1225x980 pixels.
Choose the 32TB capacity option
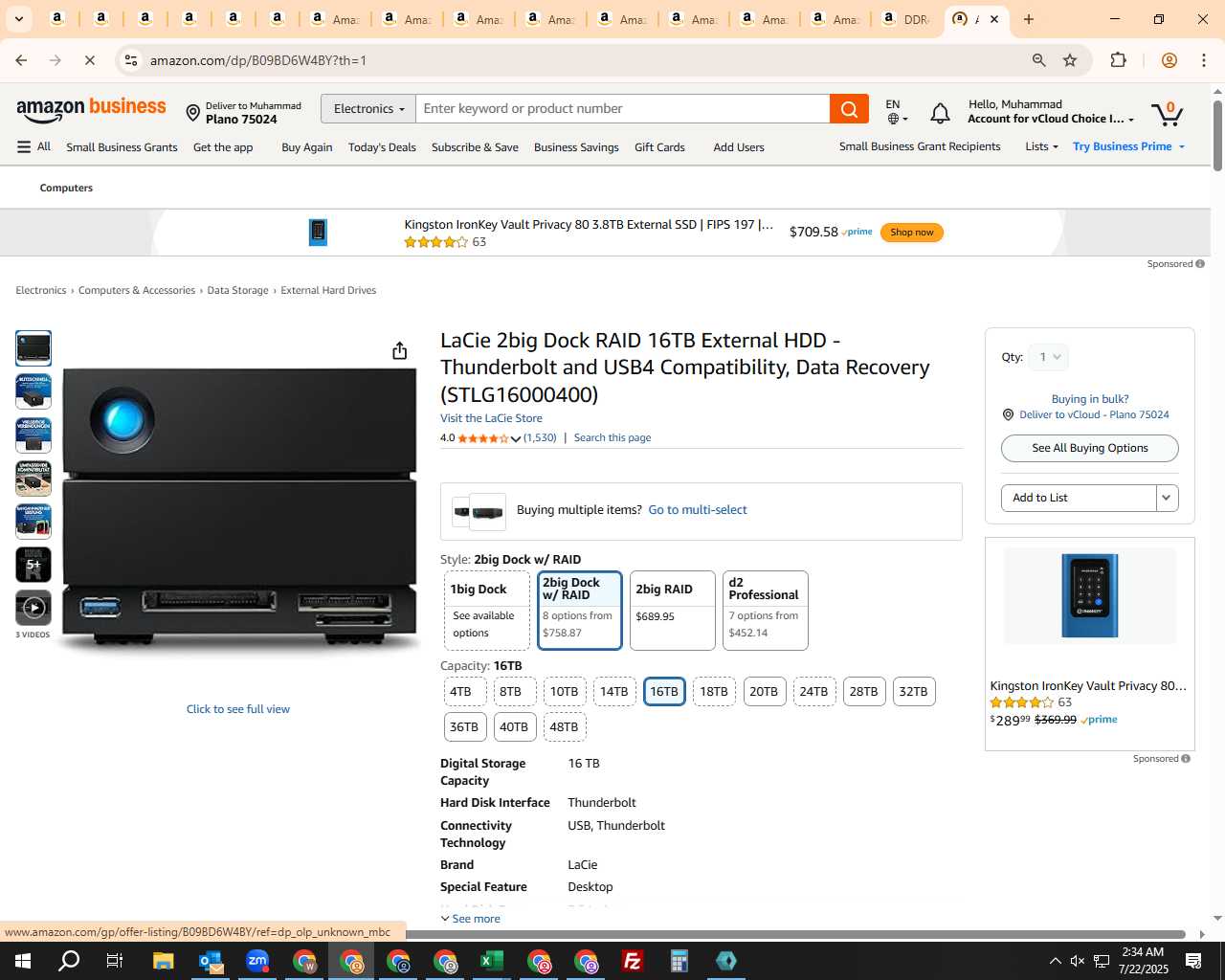pyautogui.click(x=913, y=692)
